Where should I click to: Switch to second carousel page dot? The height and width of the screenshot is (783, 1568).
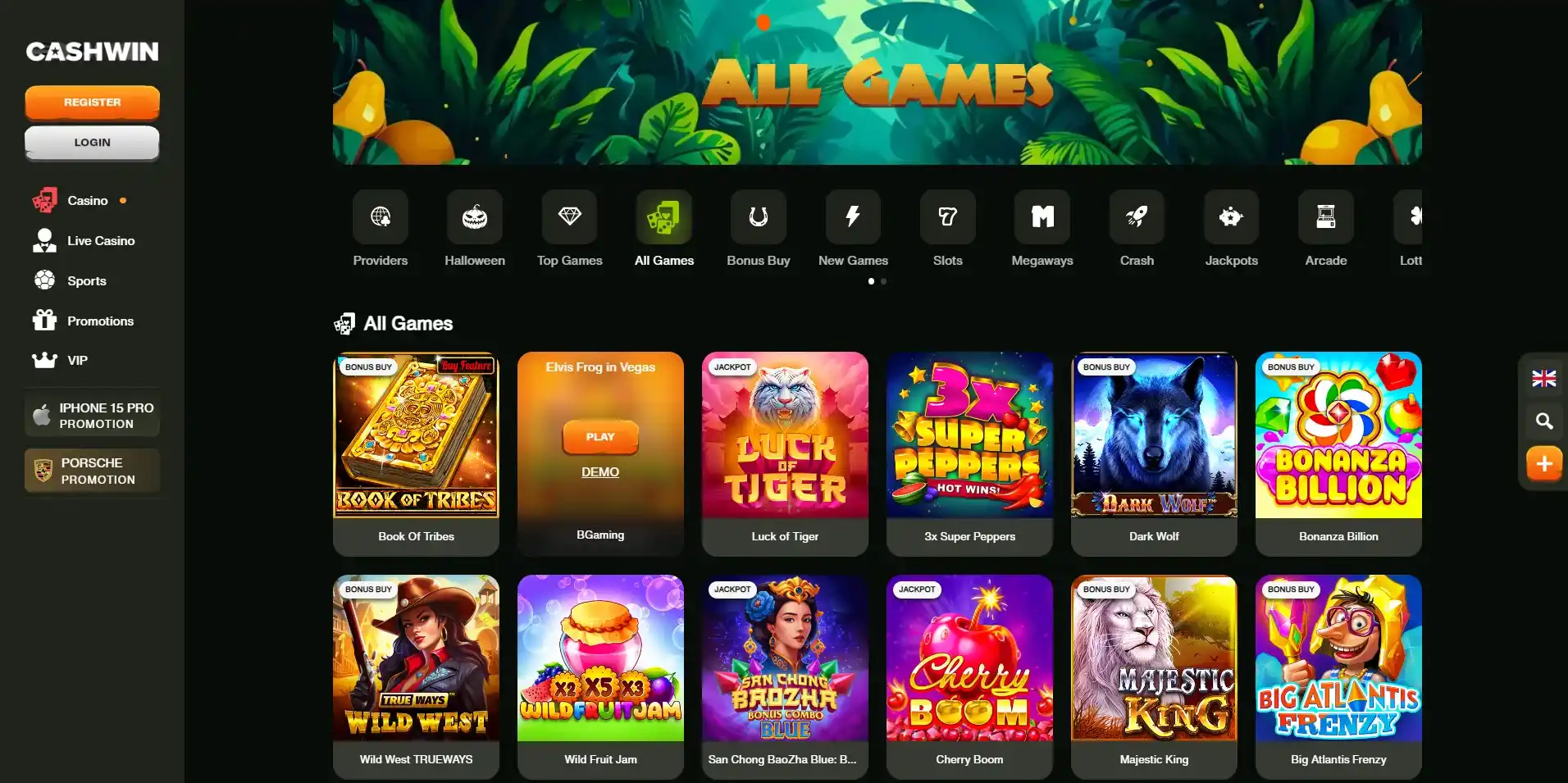pyautogui.click(x=883, y=281)
